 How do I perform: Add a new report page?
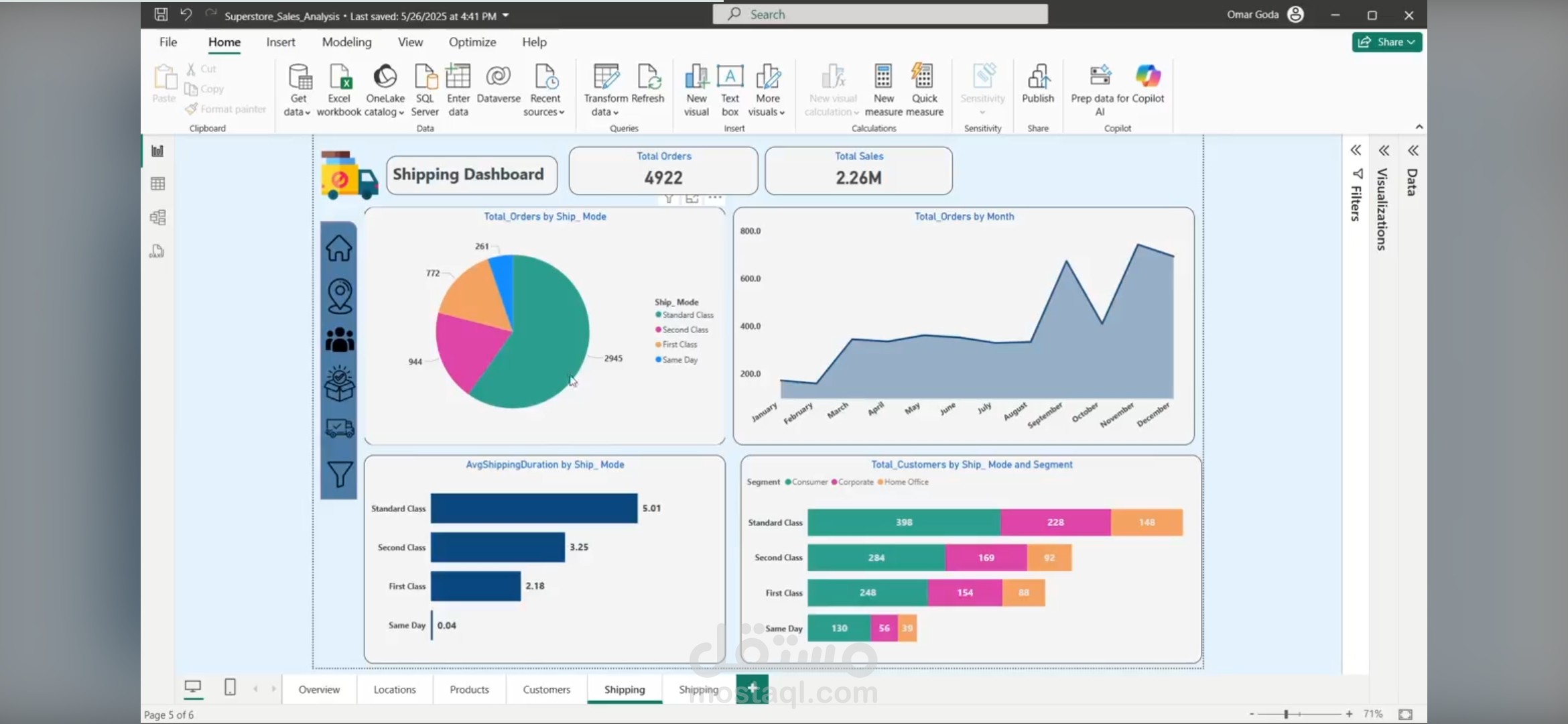pyautogui.click(x=753, y=688)
